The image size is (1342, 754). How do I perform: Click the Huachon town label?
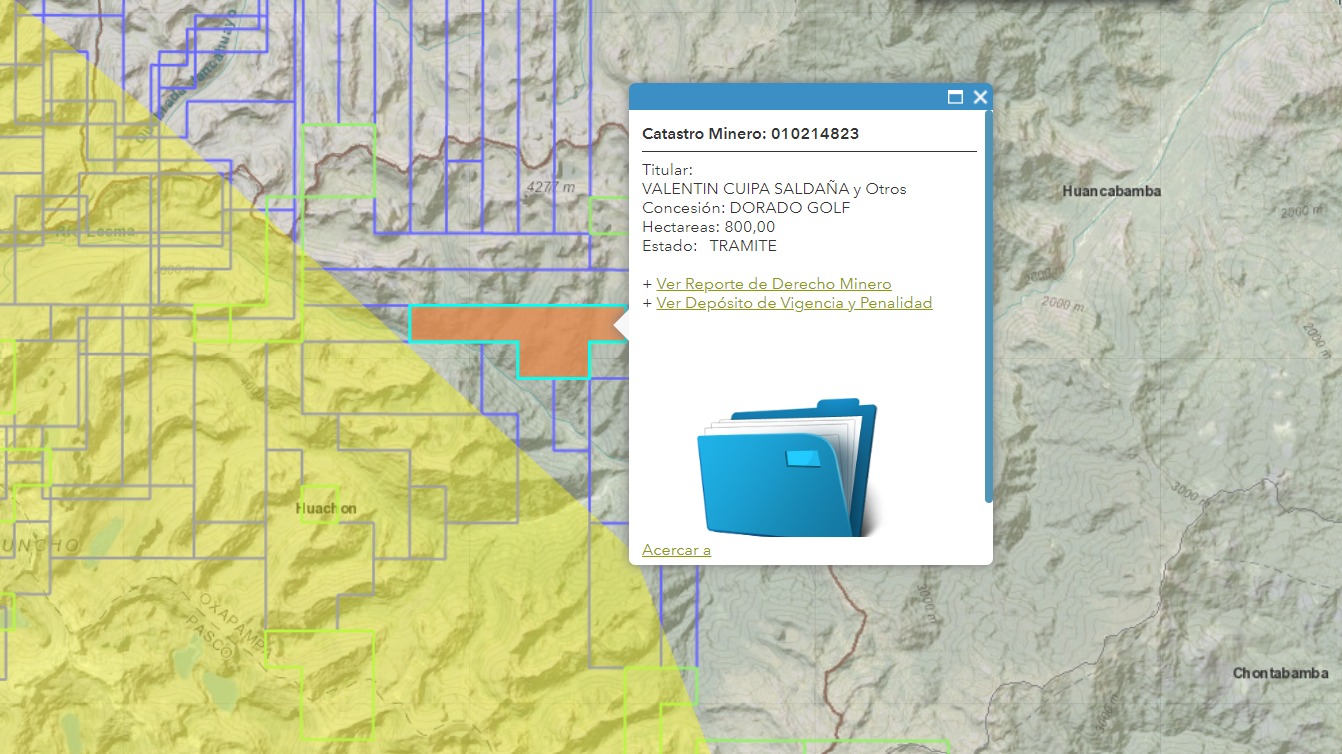point(326,509)
